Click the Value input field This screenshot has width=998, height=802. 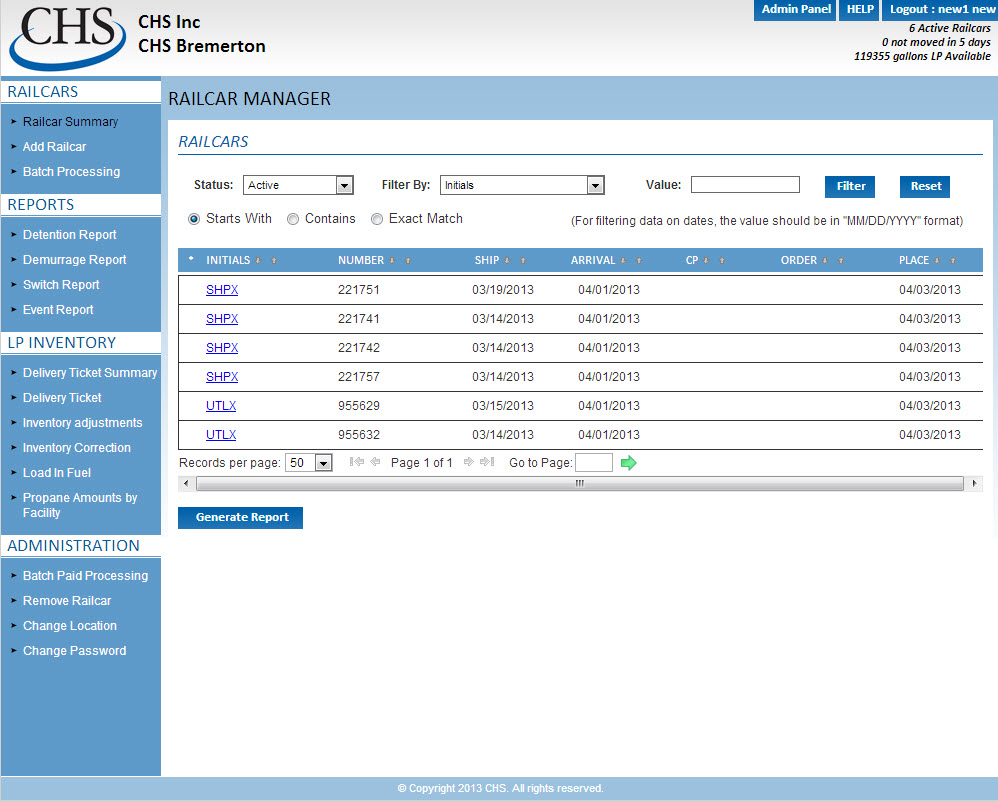[x=745, y=185]
